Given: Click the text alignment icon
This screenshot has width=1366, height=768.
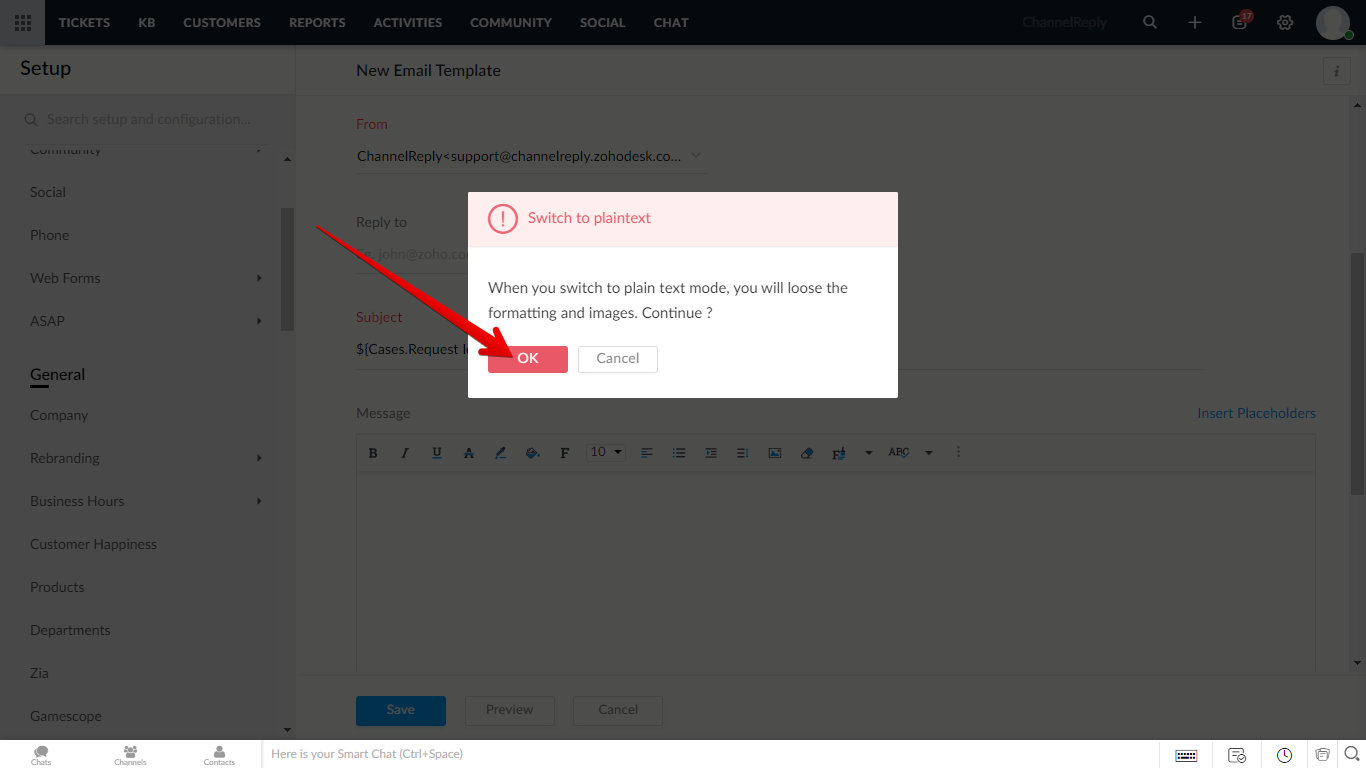Looking at the screenshot, I should pyautogui.click(x=647, y=453).
